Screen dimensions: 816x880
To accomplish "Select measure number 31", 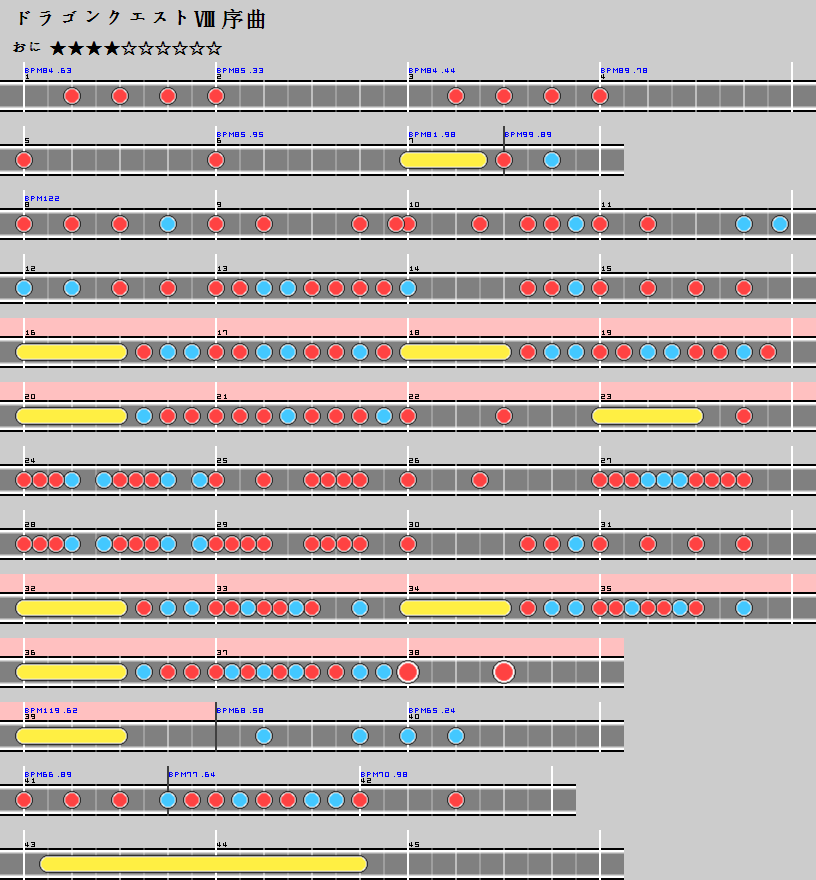I will click(606, 525).
